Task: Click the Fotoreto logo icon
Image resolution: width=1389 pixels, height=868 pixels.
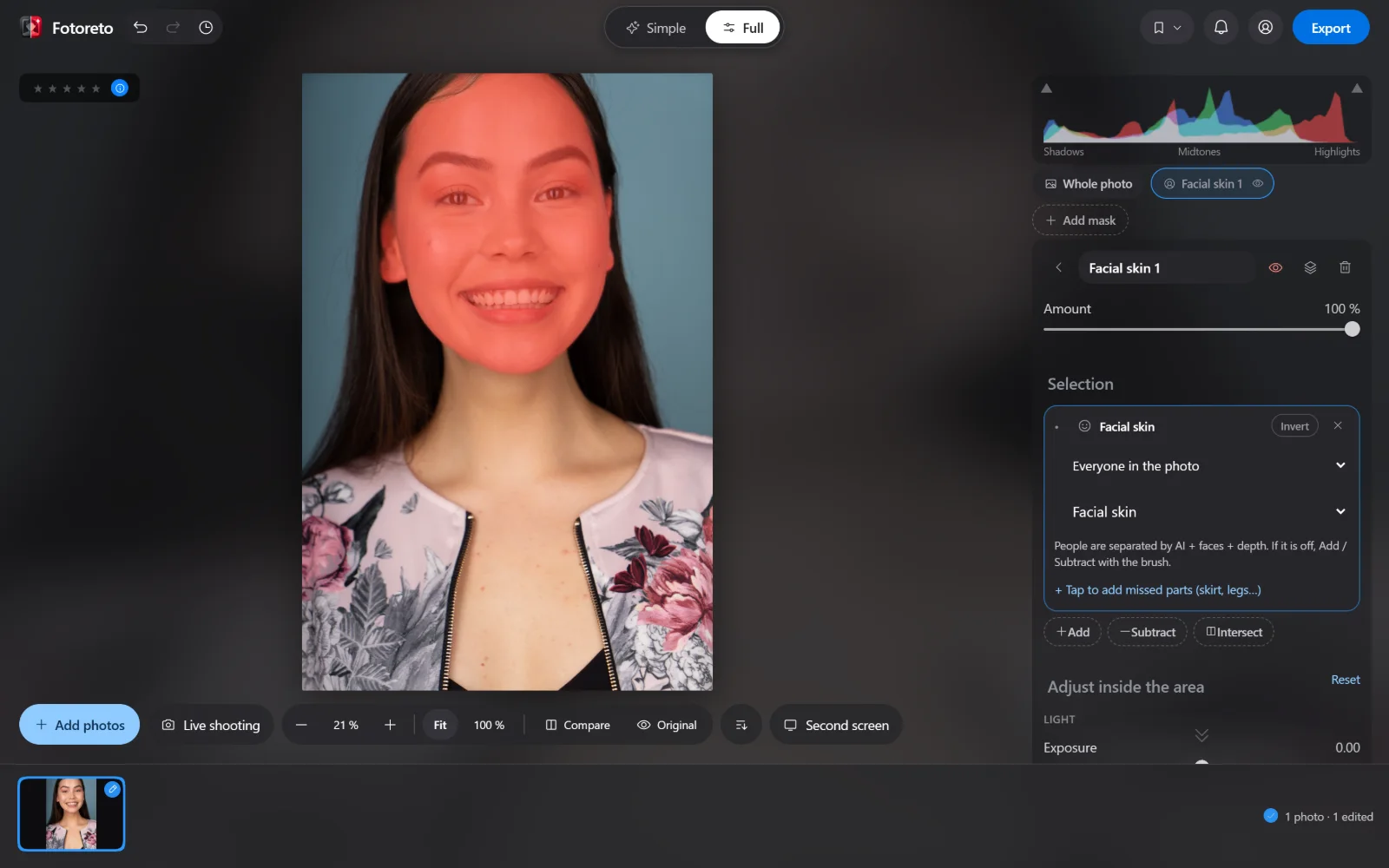Action: (x=31, y=28)
